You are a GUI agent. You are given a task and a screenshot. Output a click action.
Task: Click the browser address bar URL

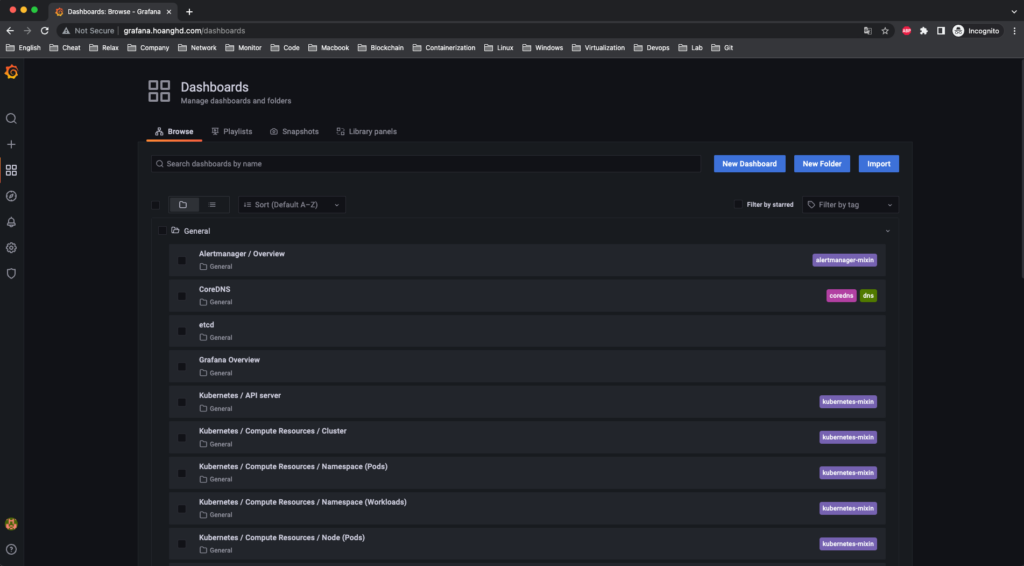pyautogui.click(x=184, y=31)
